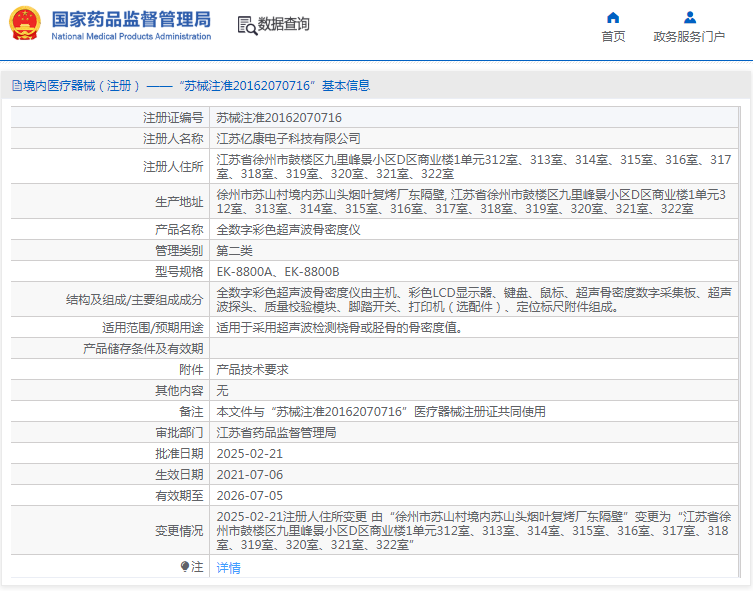
Task: Click 结构及组成/主要组成成分 label
Action: (x=134, y=300)
